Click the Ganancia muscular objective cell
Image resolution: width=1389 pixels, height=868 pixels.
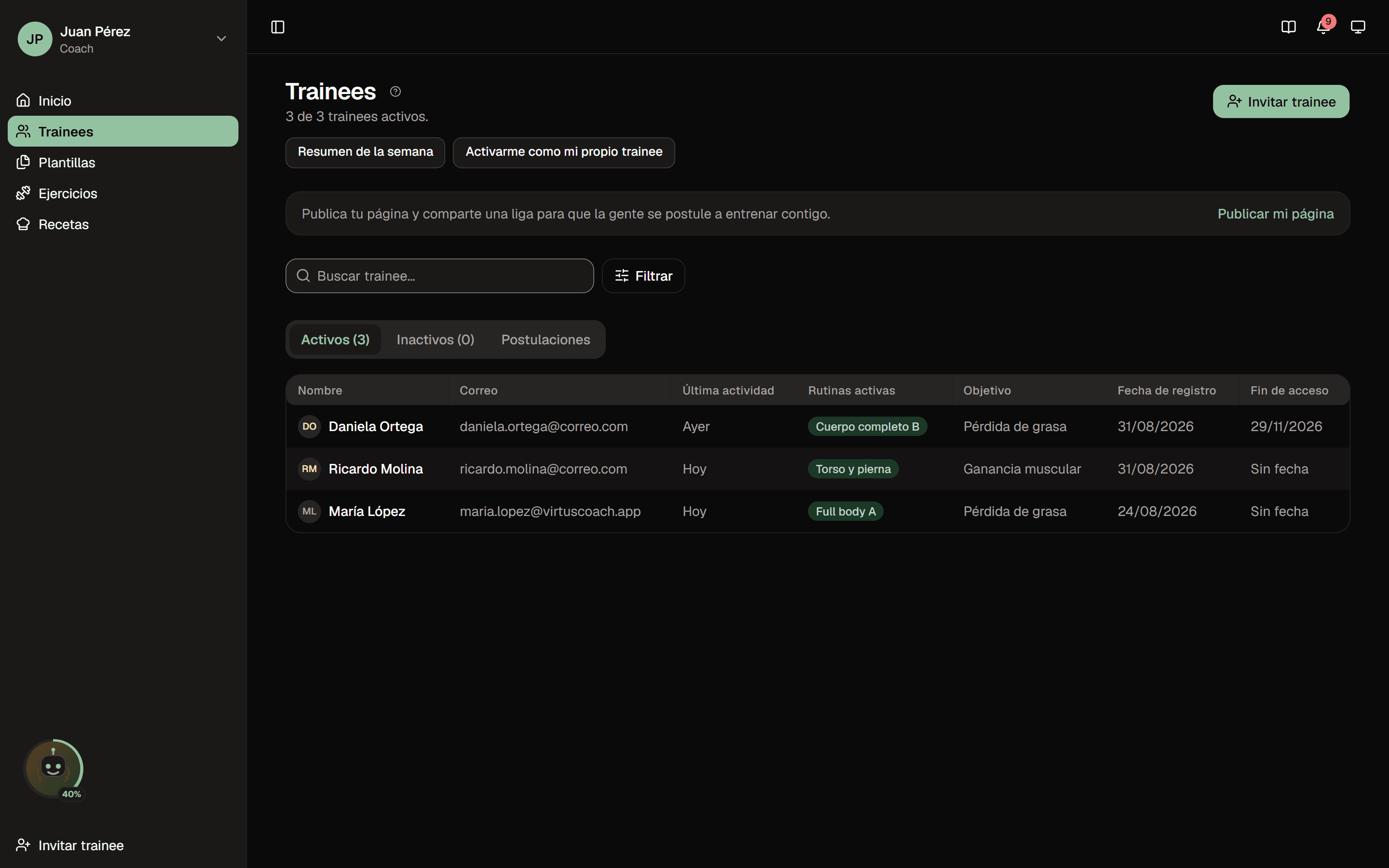pyautogui.click(x=1021, y=469)
